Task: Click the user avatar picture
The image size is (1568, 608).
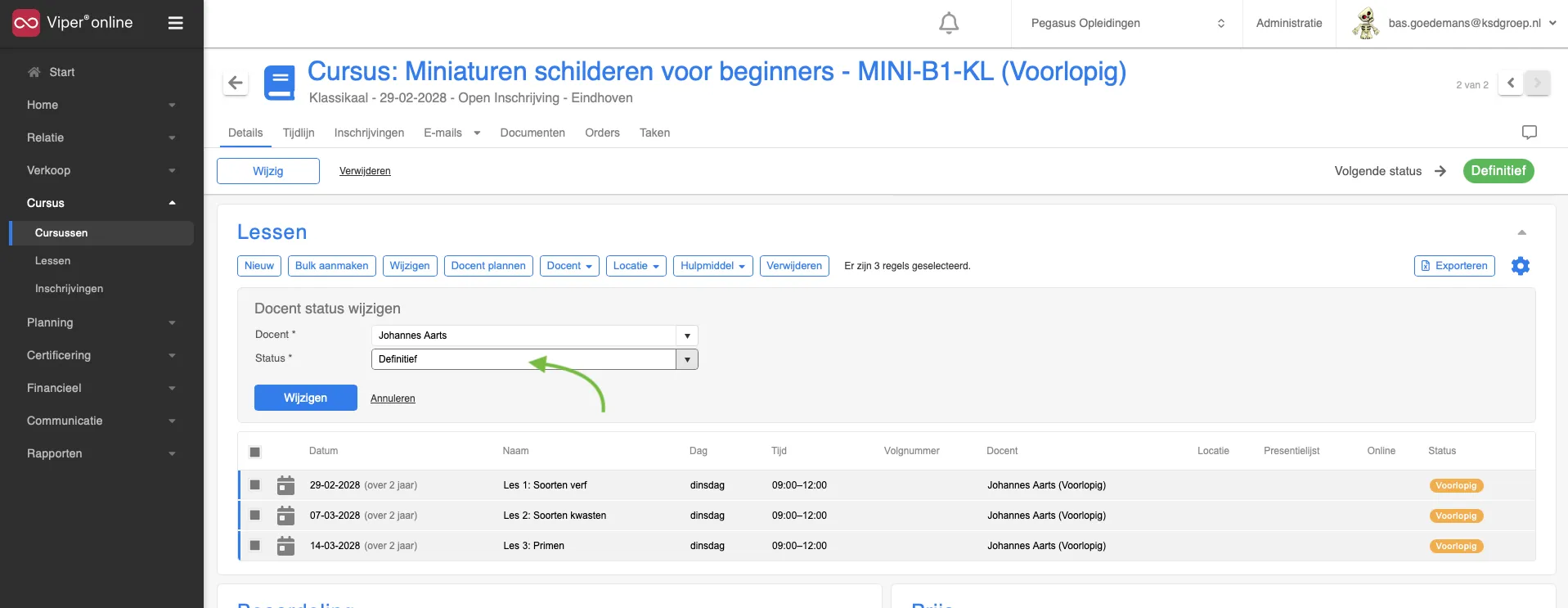Action: pyautogui.click(x=1365, y=23)
